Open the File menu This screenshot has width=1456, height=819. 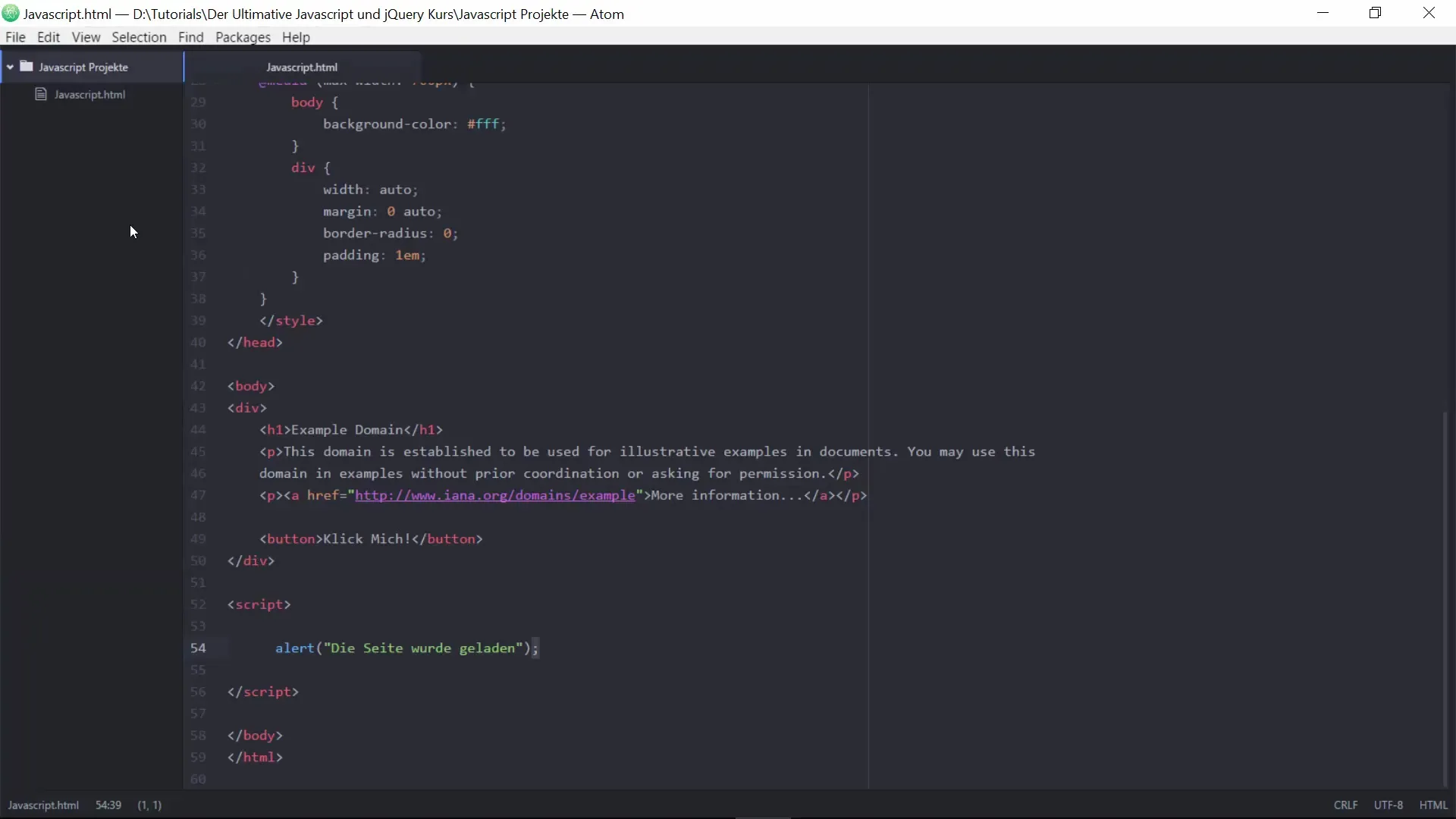15,37
